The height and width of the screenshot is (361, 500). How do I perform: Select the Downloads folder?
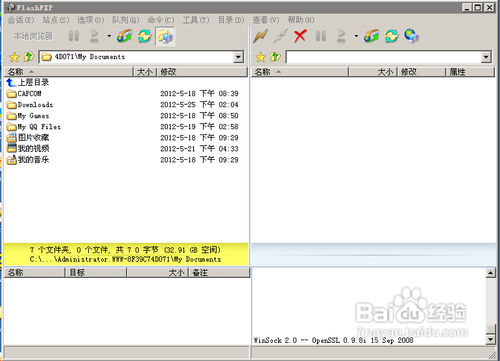[x=30, y=105]
